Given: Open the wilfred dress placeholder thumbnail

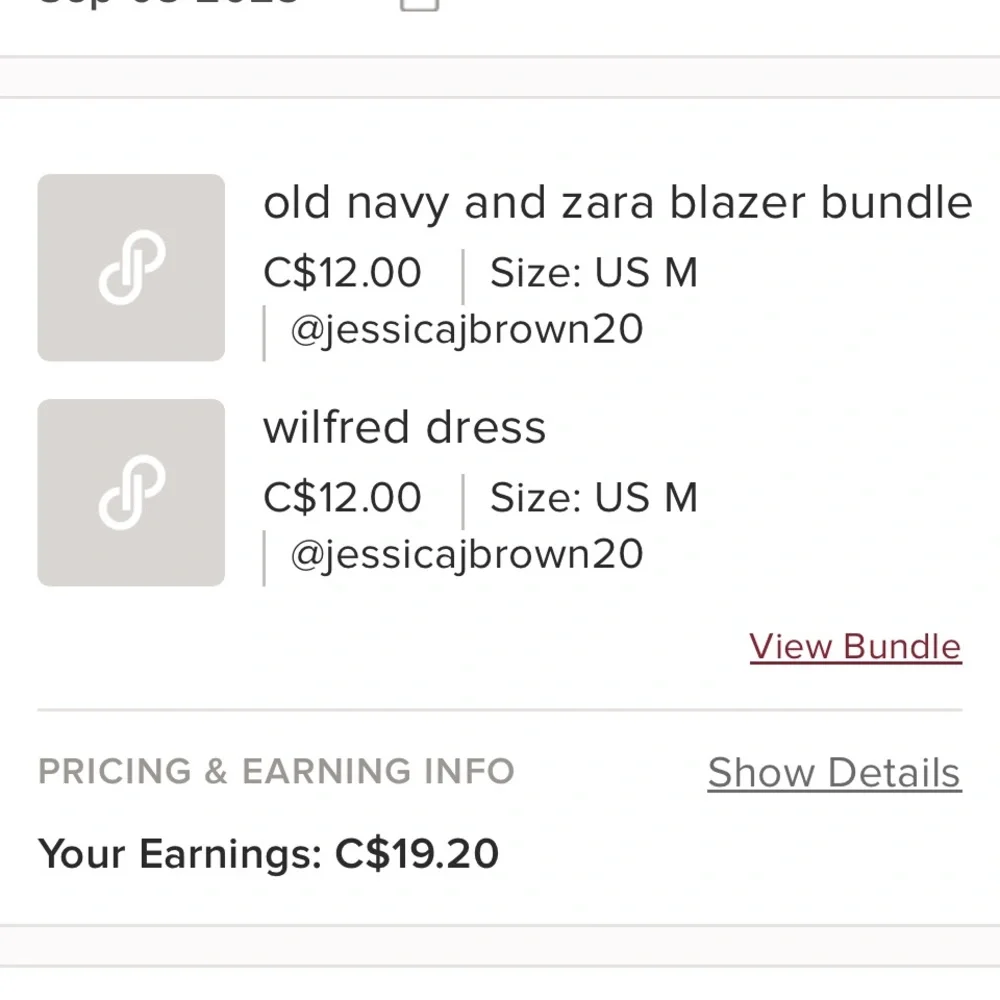Looking at the screenshot, I should [131, 493].
